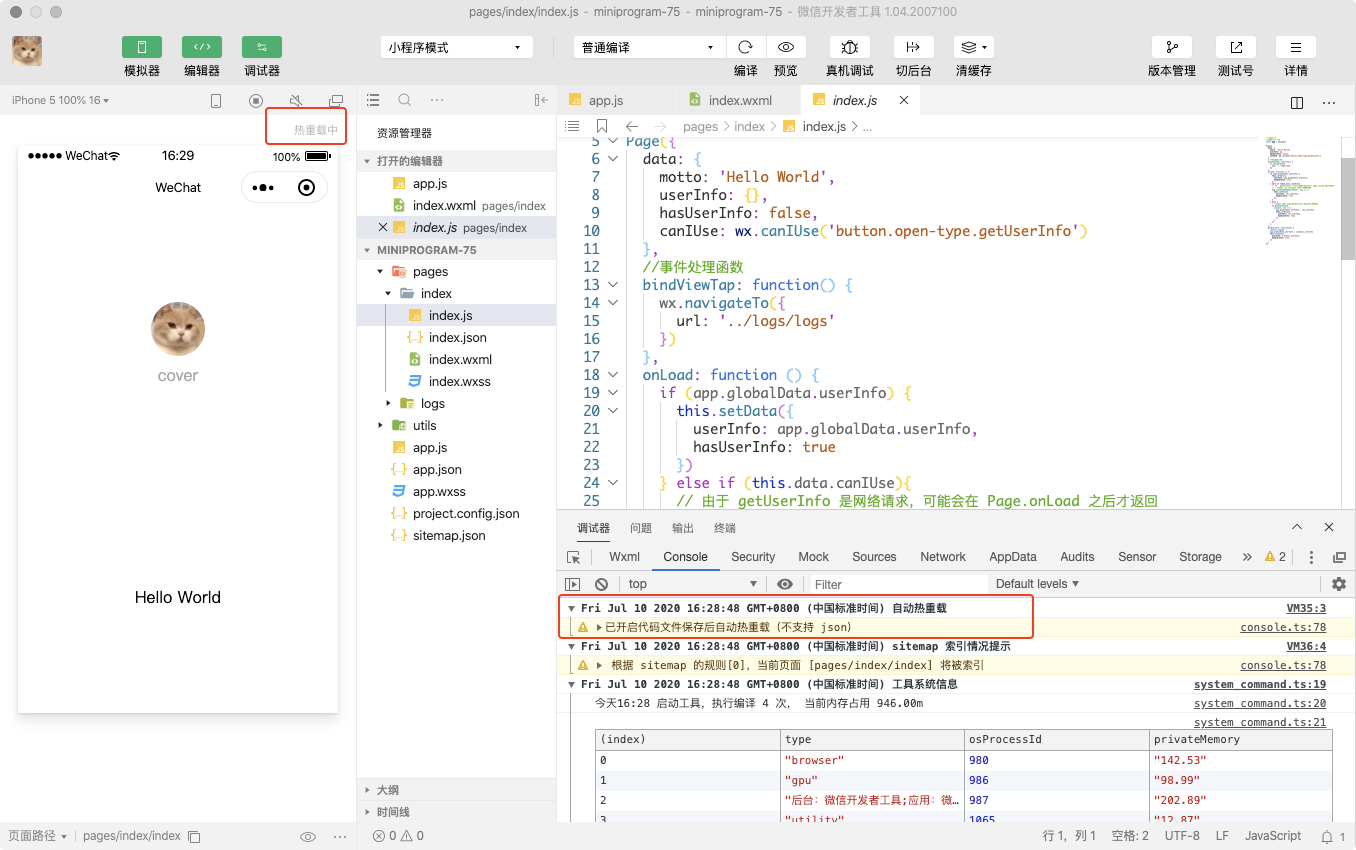
Task: Click the WeChat capsule menu dots
Action: click(x=263, y=188)
